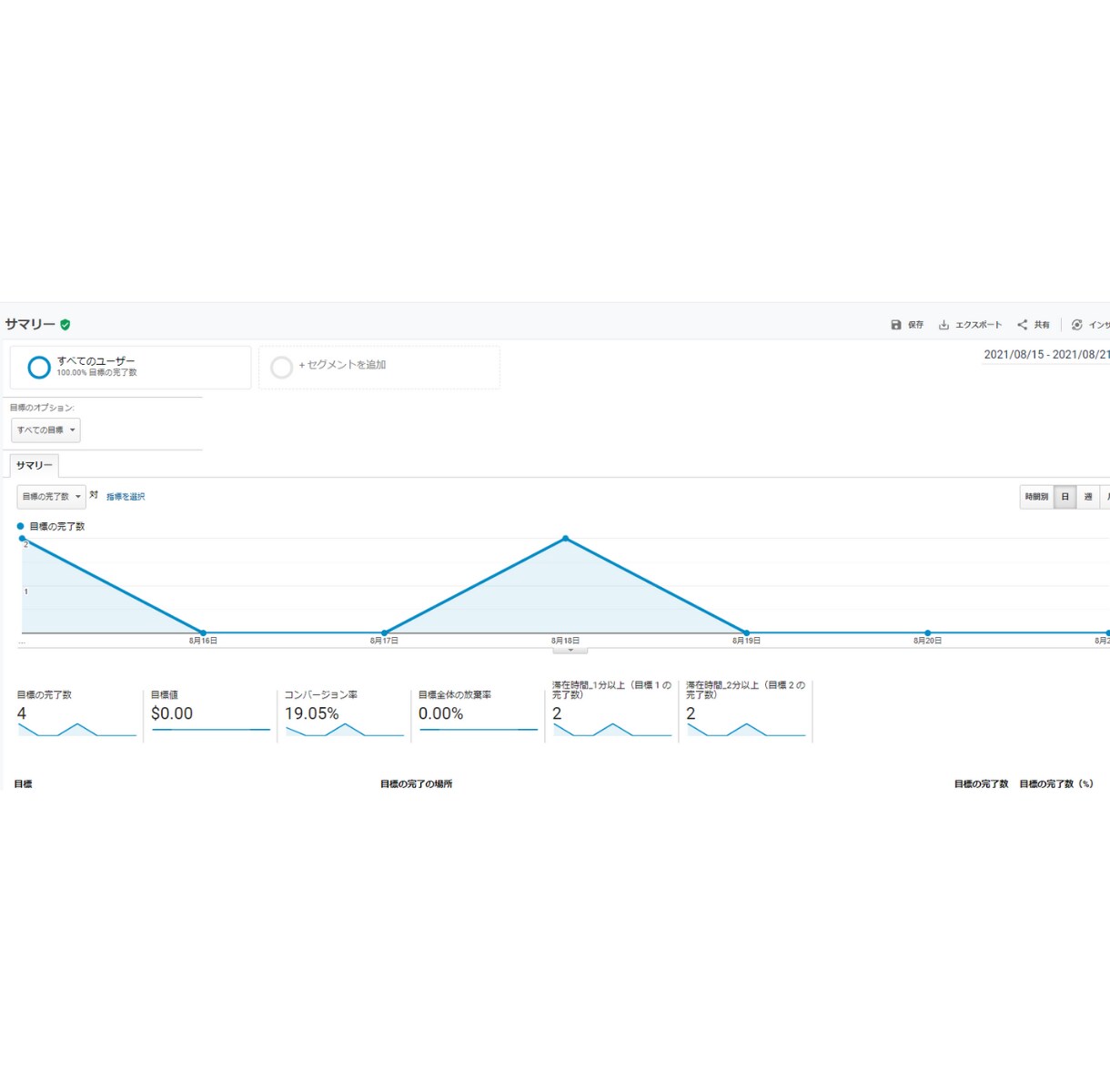Viewport: 1110px width, 1092px height.
Task: Select the 週 chart interval
Action: [1088, 497]
